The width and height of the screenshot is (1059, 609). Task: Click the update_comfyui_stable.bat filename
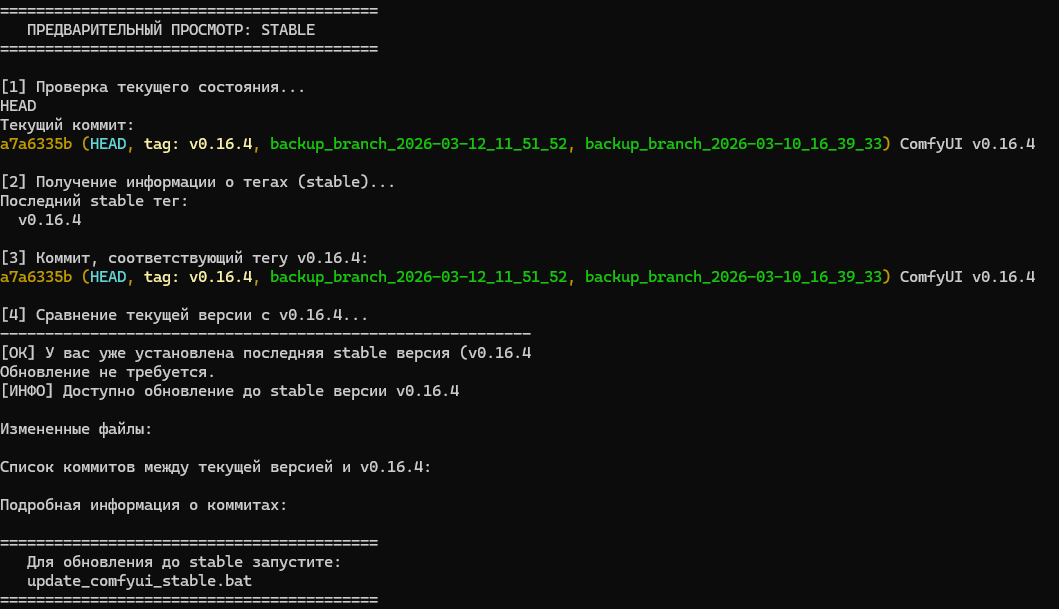(x=139, y=581)
